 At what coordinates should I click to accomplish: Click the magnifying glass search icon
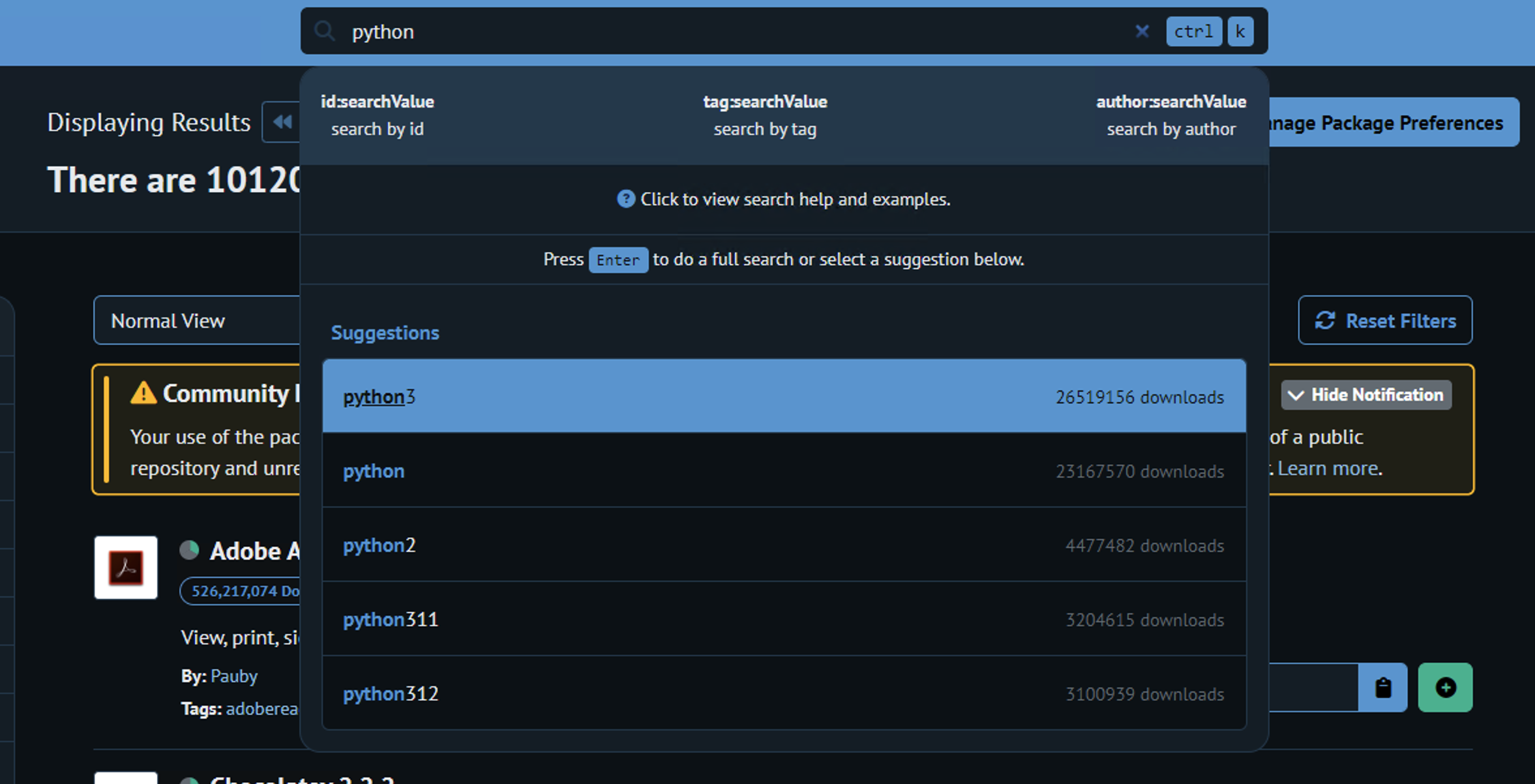(x=324, y=31)
